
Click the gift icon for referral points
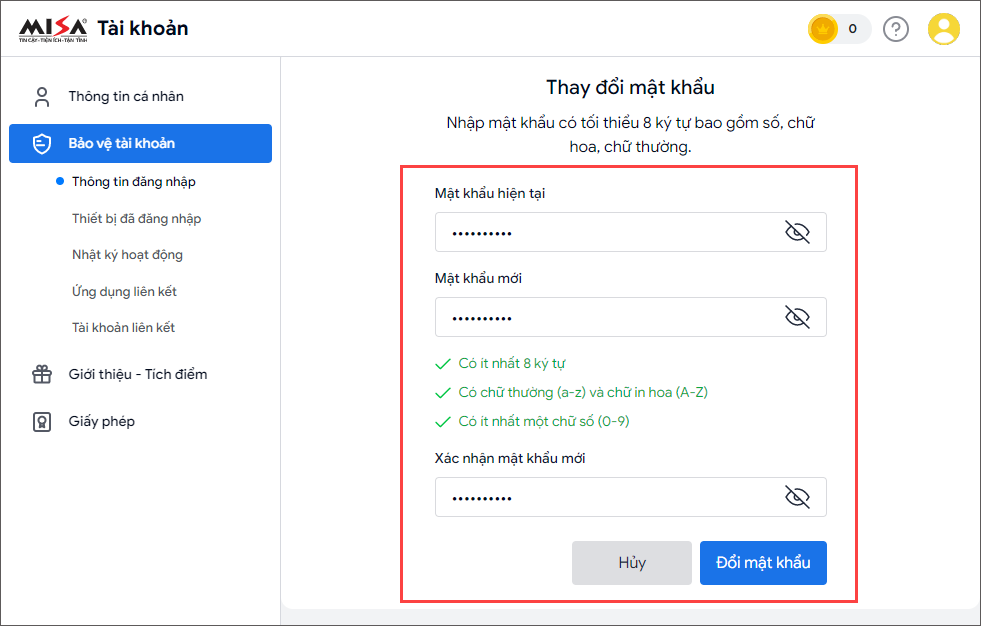click(42, 375)
